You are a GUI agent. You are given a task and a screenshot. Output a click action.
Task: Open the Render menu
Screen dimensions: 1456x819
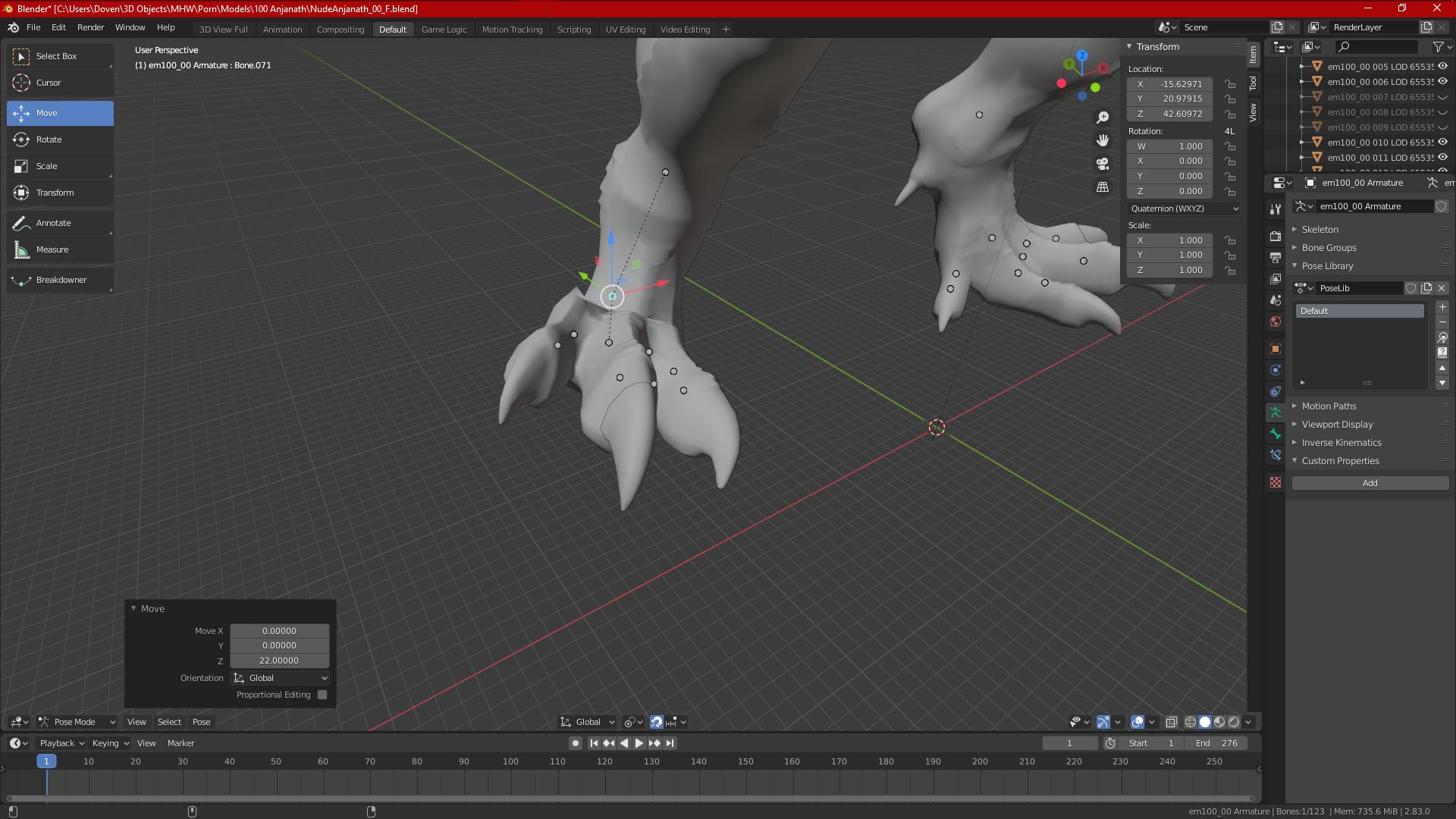[90, 27]
